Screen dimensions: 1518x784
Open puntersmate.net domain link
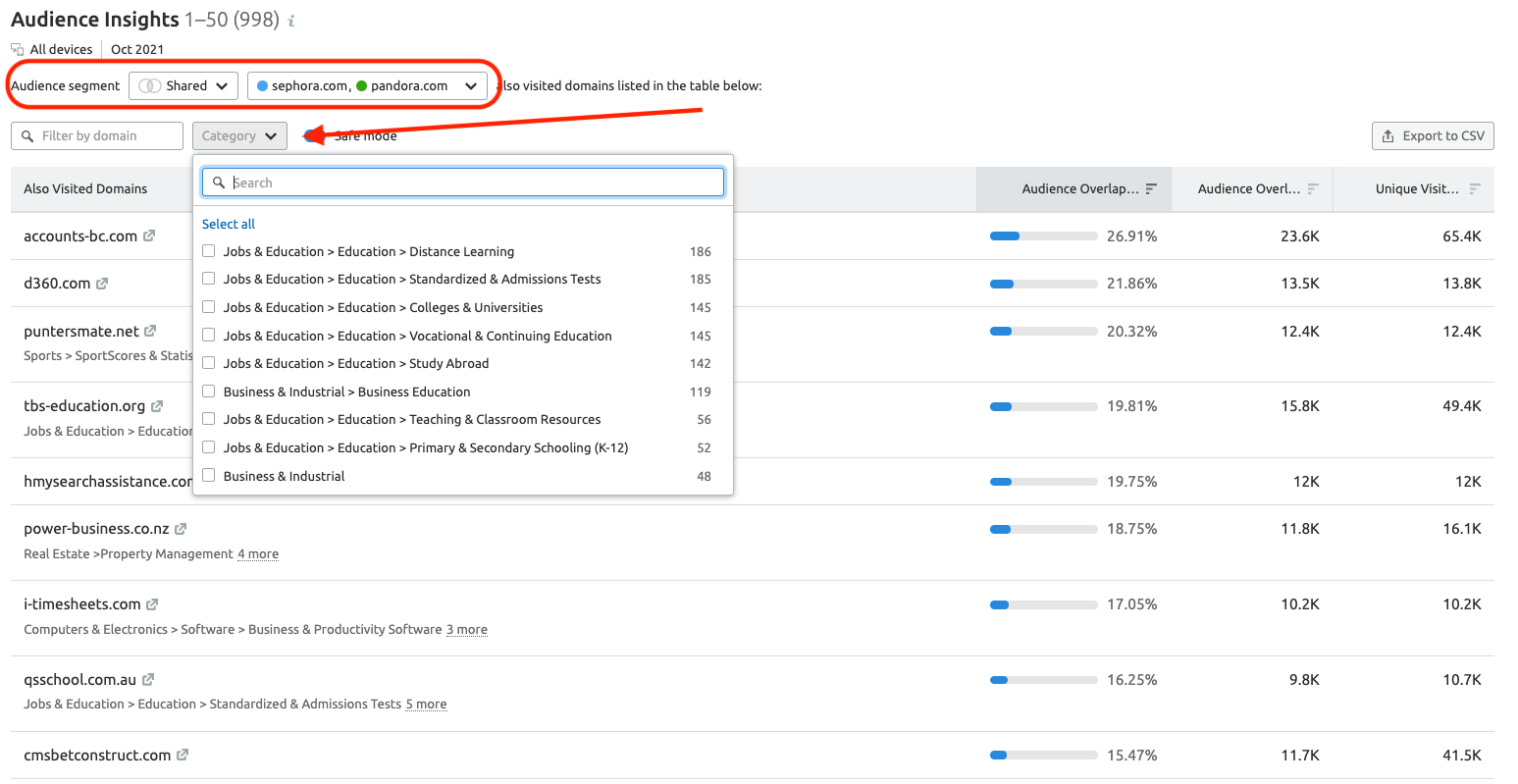pos(81,332)
